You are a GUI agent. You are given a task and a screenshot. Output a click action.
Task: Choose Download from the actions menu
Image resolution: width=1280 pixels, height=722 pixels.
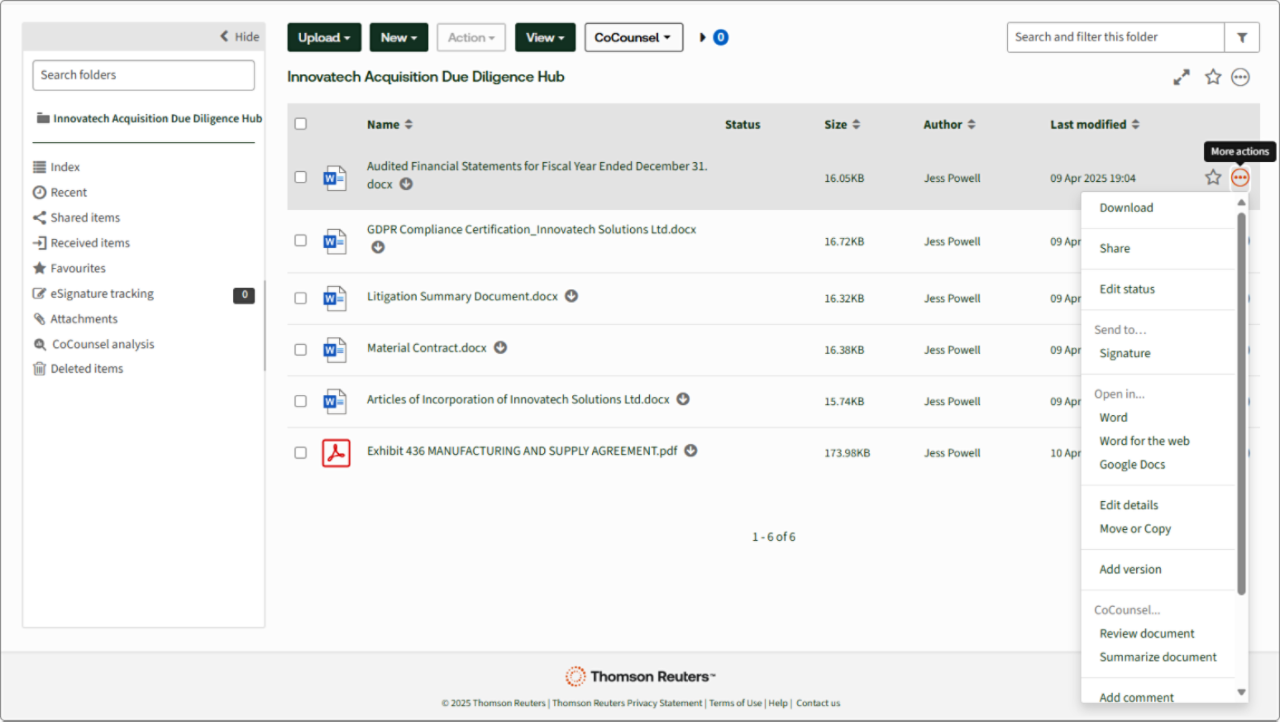pyautogui.click(x=1126, y=208)
